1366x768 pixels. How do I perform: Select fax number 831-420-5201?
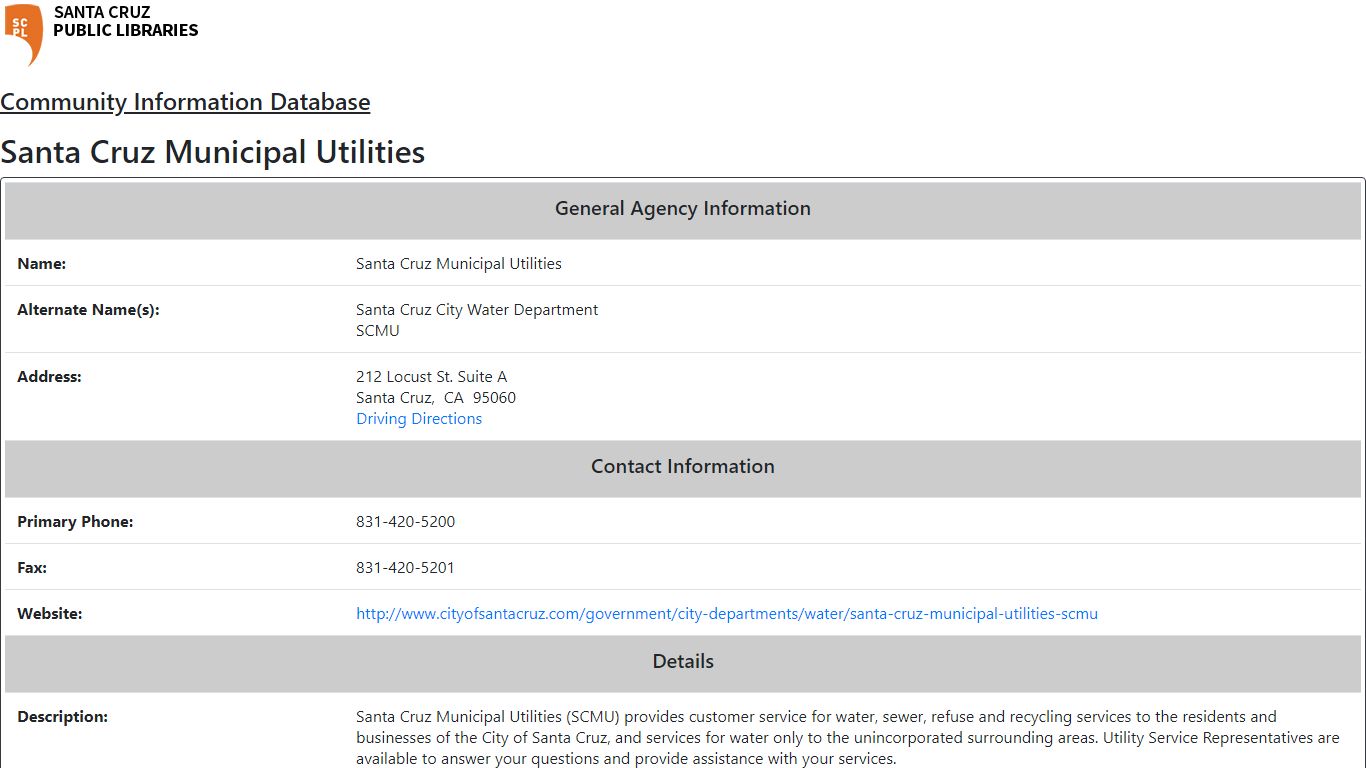click(x=406, y=568)
